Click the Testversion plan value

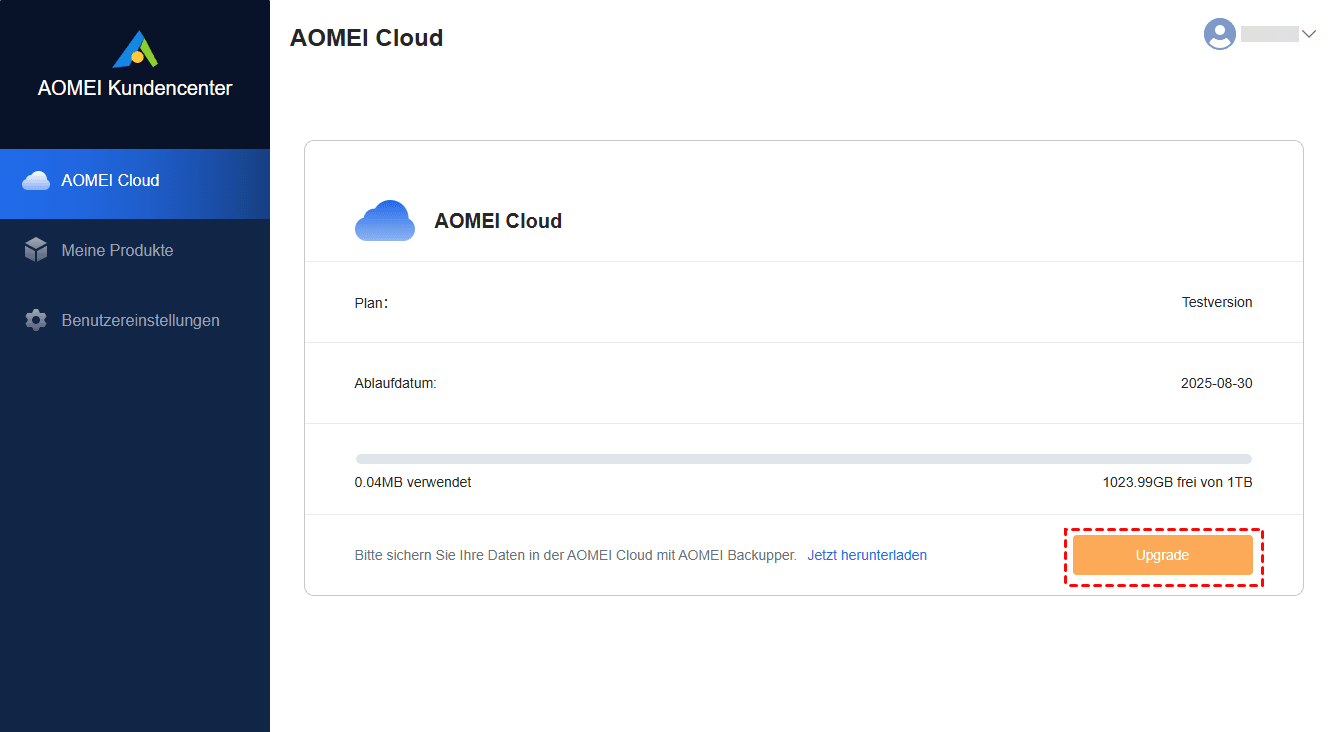pos(1216,302)
